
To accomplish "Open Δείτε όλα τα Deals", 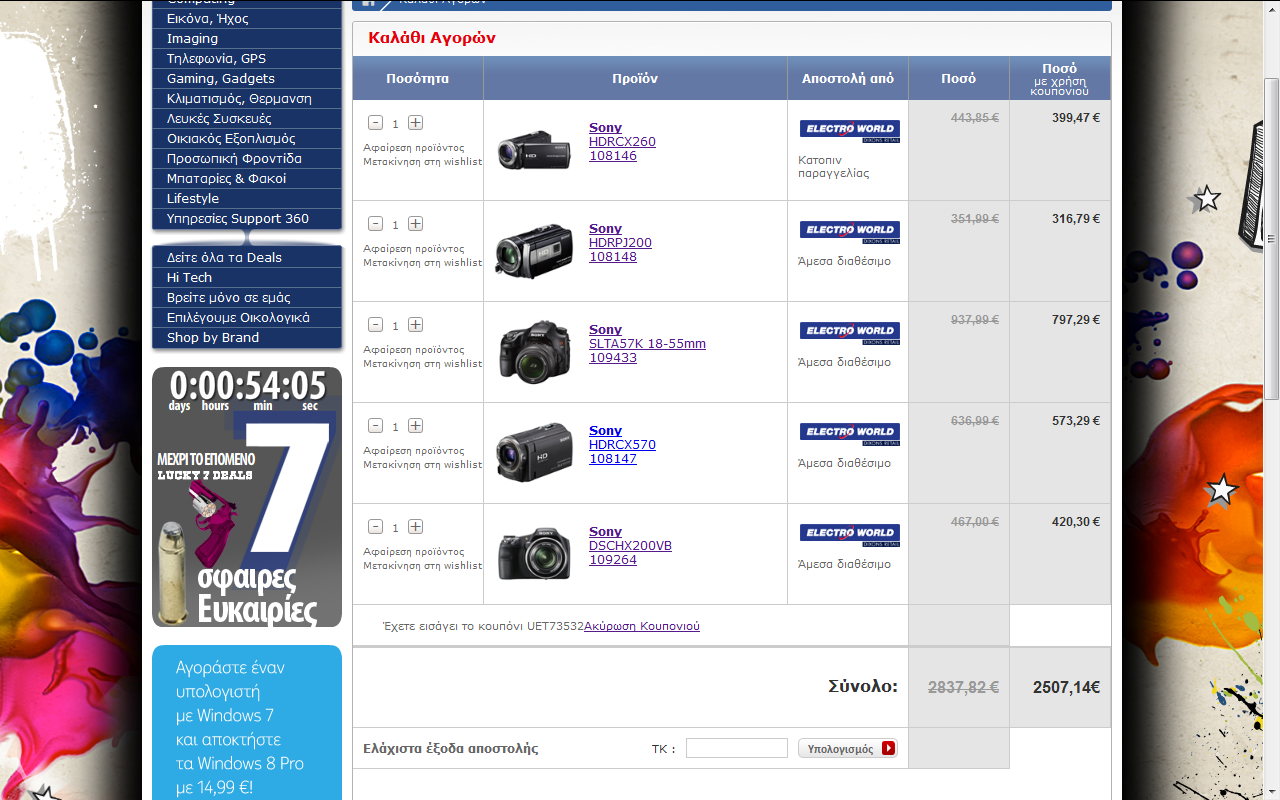I will [247, 257].
